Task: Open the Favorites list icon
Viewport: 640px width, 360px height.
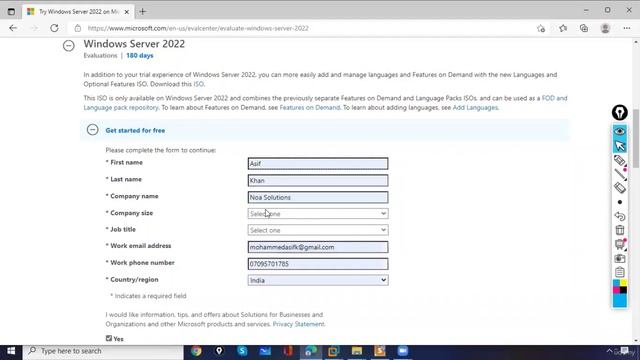Action: (563, 28)
